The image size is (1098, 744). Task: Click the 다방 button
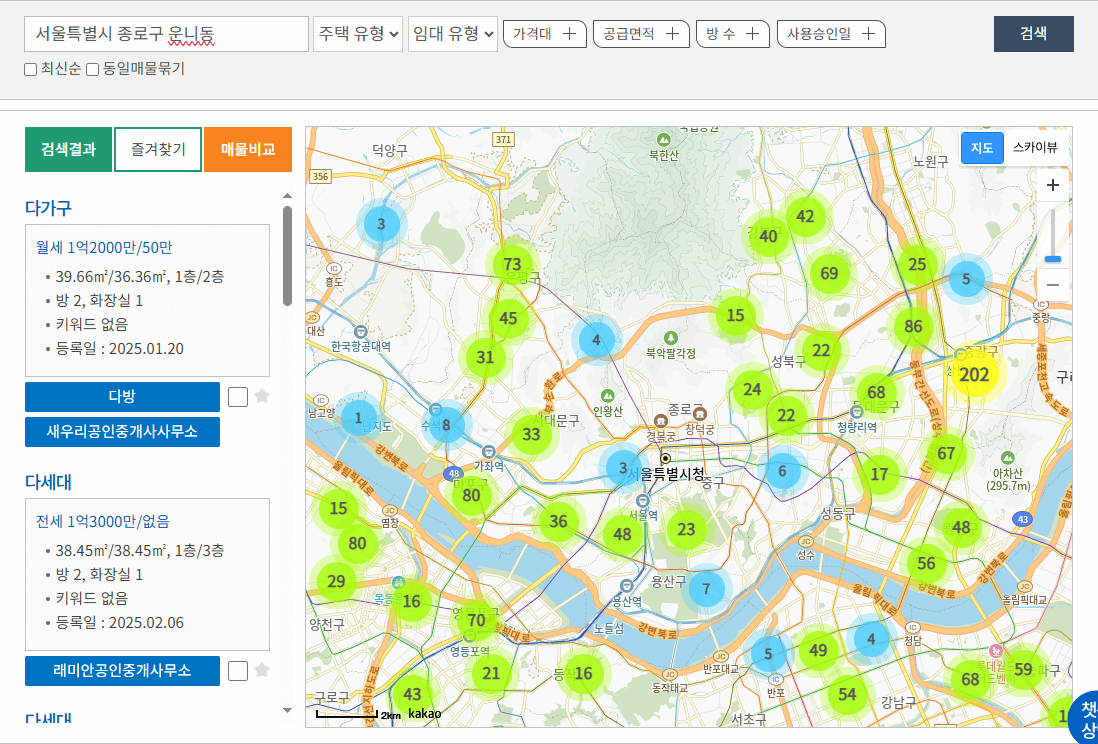(x=123, y=397)
